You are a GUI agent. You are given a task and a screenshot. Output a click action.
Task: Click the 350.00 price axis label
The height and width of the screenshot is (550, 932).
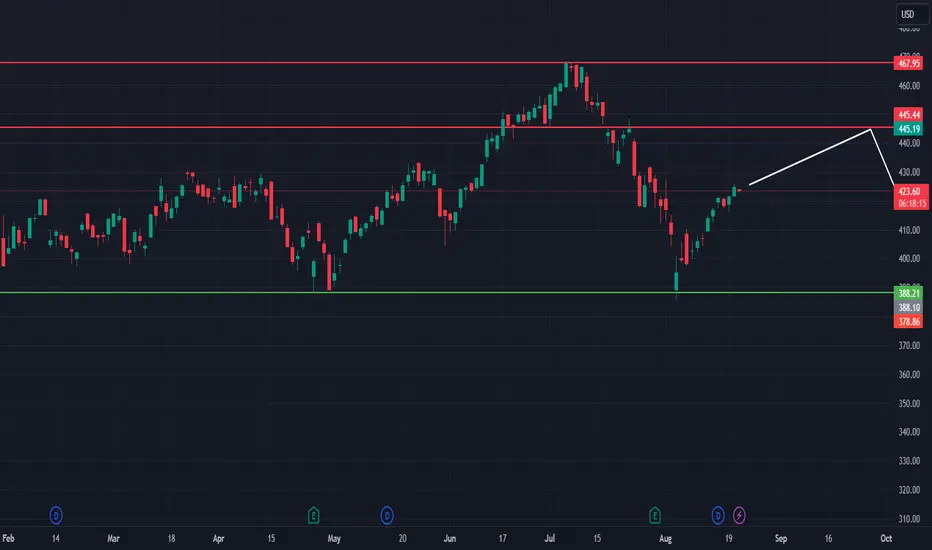(909, 403)
